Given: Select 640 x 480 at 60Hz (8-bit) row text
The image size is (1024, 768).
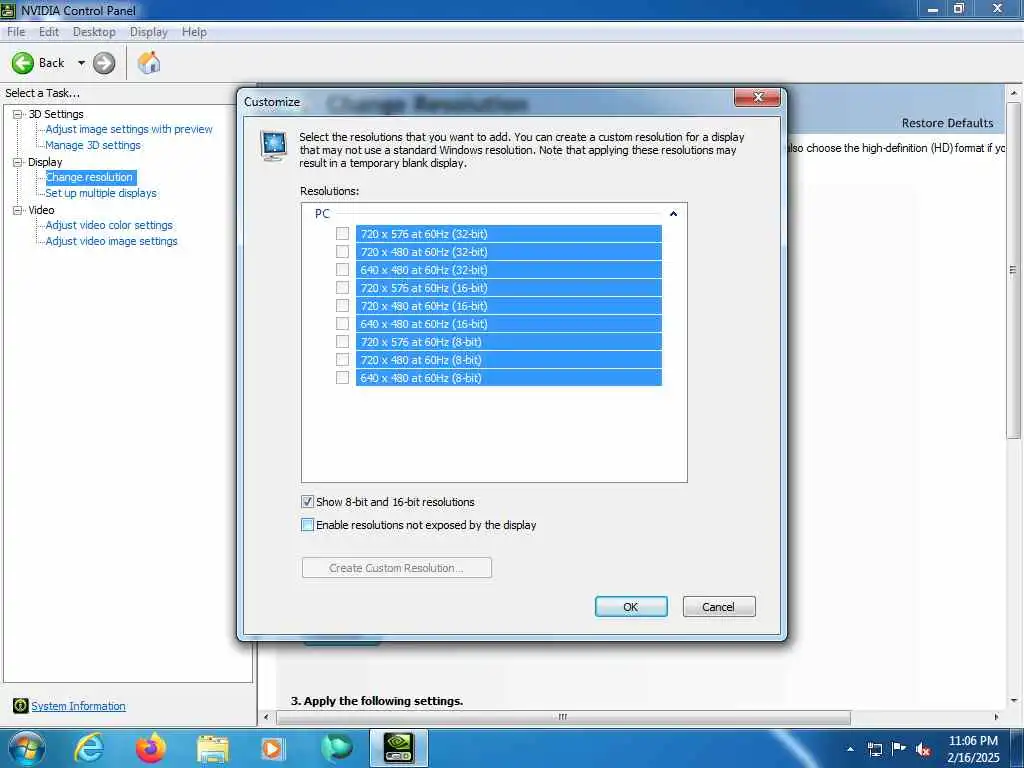Looking at the screenshot, I should (x=421, y=377).
